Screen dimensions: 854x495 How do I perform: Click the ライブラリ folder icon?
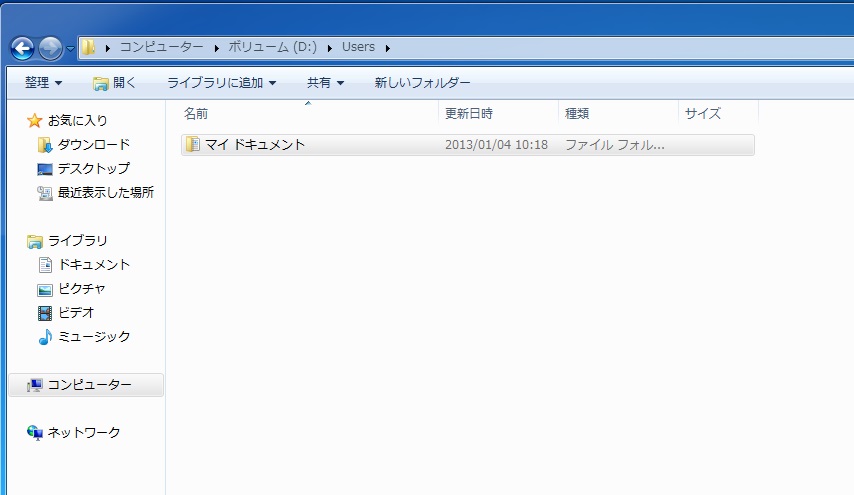tap(34, 241)
